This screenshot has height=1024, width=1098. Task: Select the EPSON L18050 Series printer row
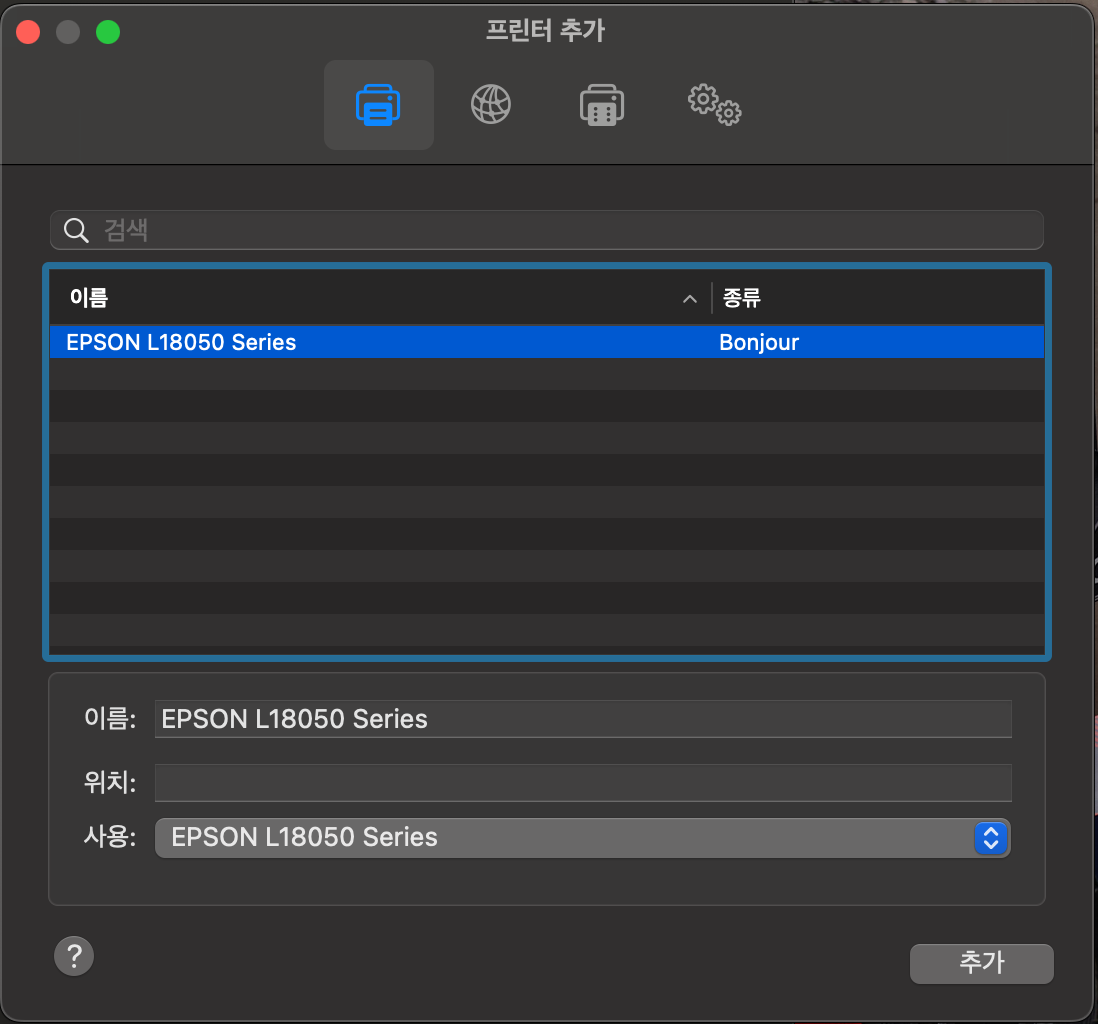pos(547,342)
